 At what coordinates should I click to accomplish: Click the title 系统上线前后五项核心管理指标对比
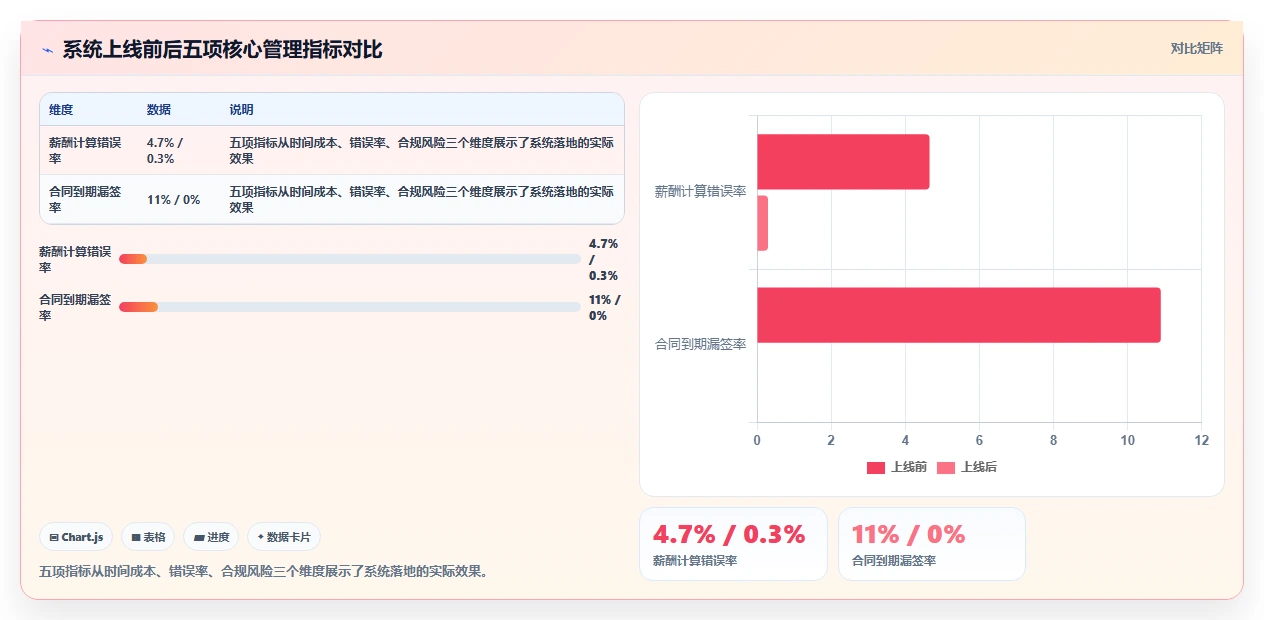222,50
